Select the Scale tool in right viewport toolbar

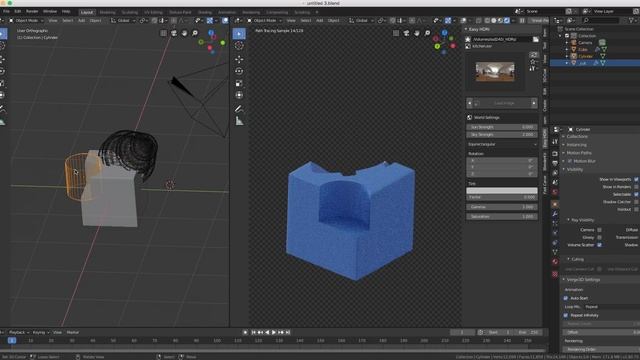239,83
